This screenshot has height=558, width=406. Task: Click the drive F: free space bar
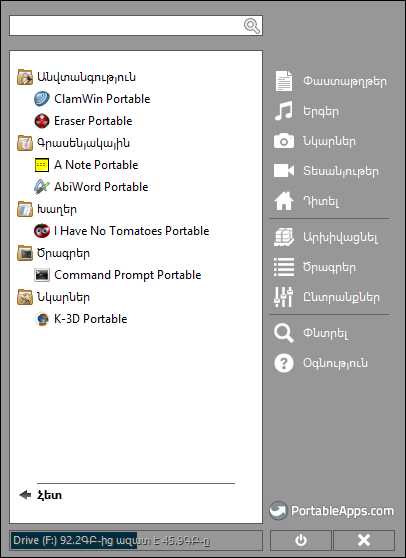click(x=136, y=541)
